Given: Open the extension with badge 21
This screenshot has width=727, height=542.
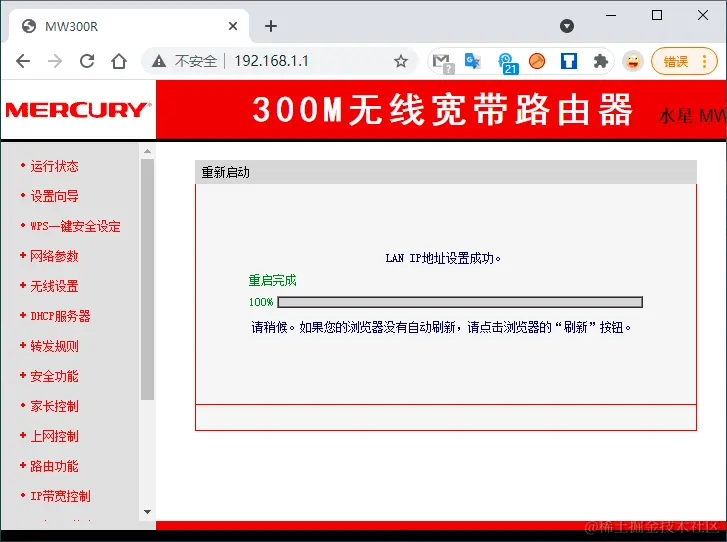Looking at the screenshot, I should [507, 63].
